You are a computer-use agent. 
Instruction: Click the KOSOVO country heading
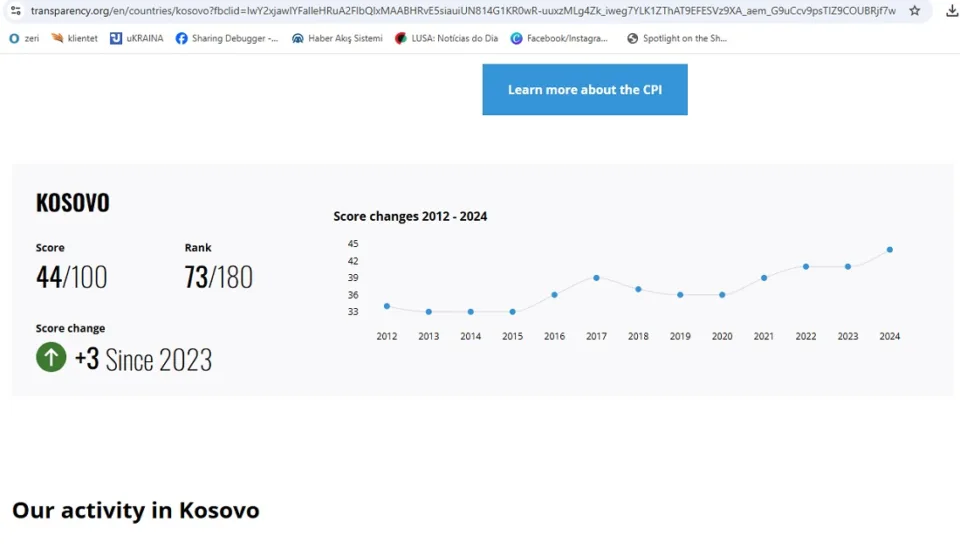click(x=72, y=203)
